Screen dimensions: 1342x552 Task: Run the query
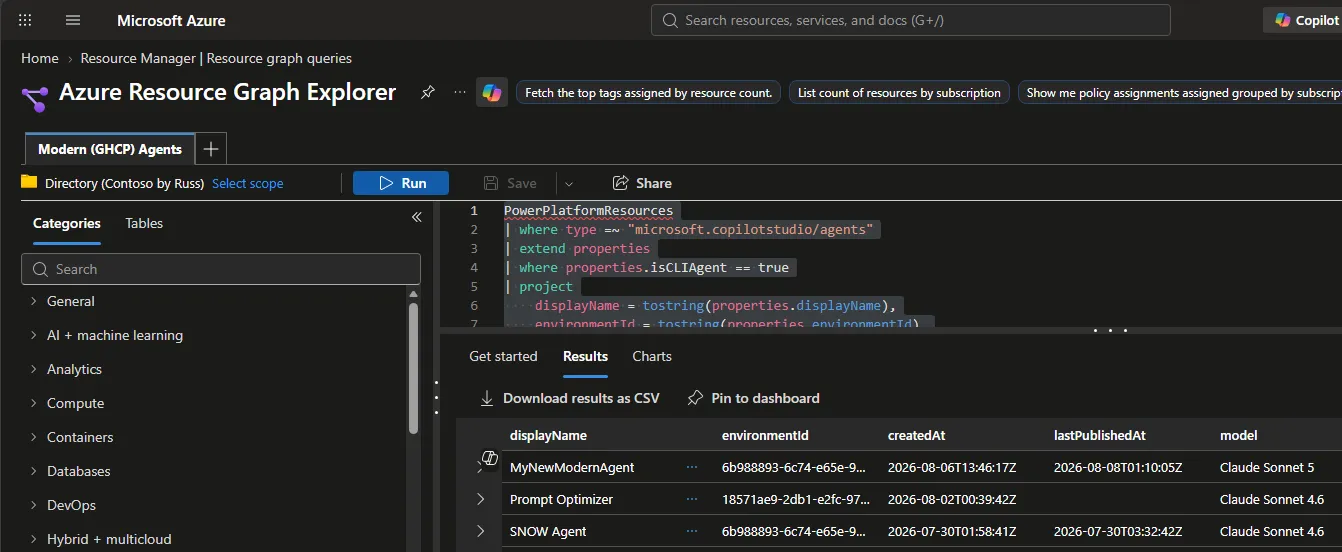401,183
